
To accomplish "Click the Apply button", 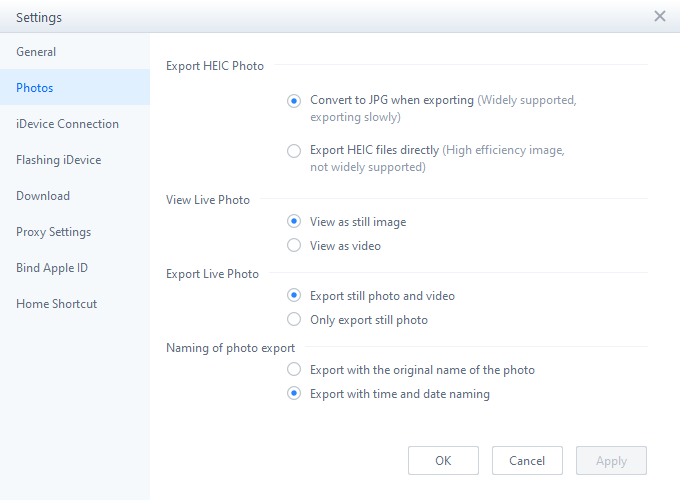I will (x=611, y=461).
